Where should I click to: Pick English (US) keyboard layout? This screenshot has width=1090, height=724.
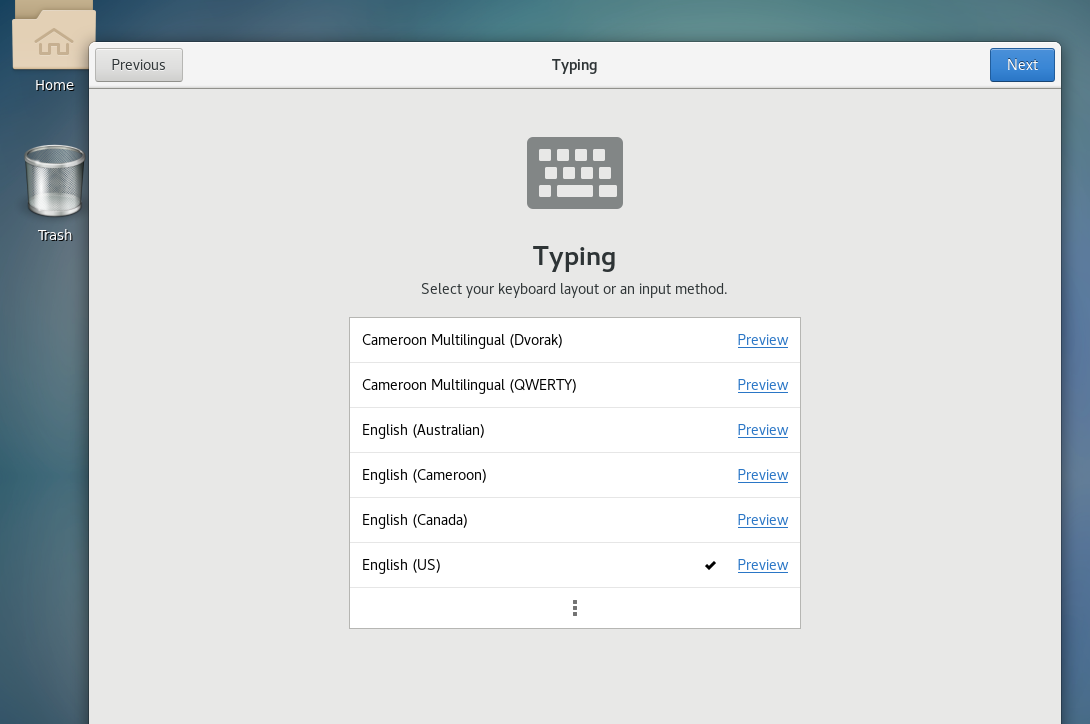(575, 565)
